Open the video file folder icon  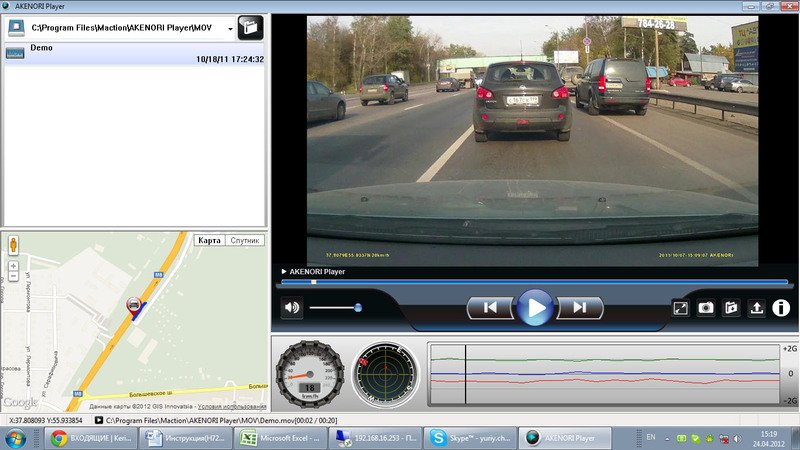click(x=732, y=308)
